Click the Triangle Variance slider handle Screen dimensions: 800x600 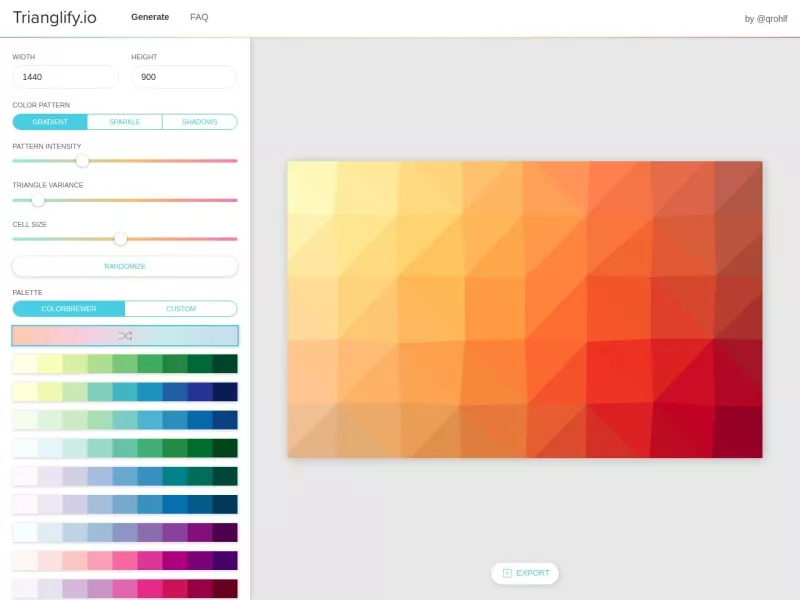tap(38, 200)
